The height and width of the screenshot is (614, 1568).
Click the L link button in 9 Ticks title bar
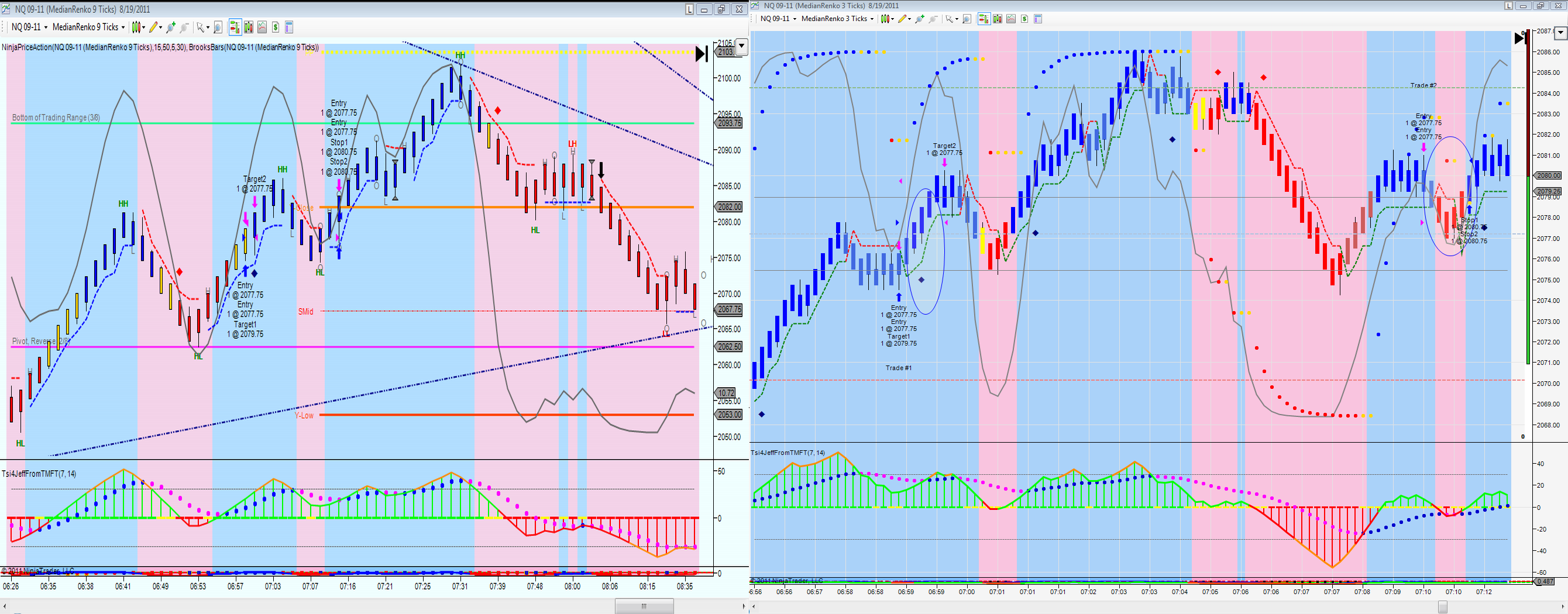(689, 9)
